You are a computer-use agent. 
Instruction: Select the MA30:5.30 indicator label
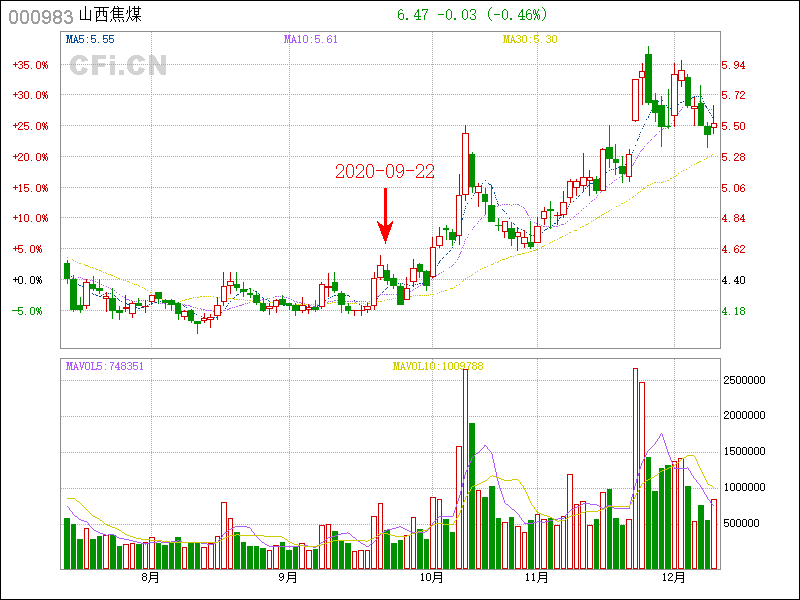pyautogui.click(x=530, y=39)
